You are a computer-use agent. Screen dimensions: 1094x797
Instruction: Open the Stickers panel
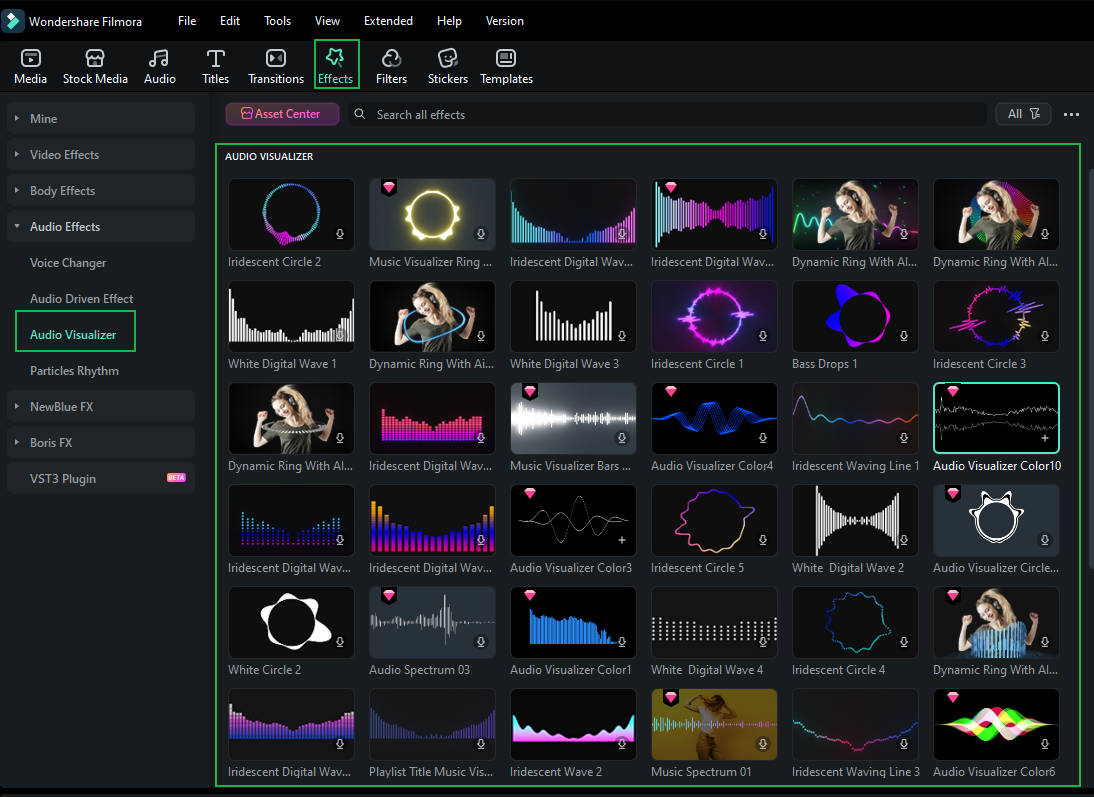coord(447,66)
